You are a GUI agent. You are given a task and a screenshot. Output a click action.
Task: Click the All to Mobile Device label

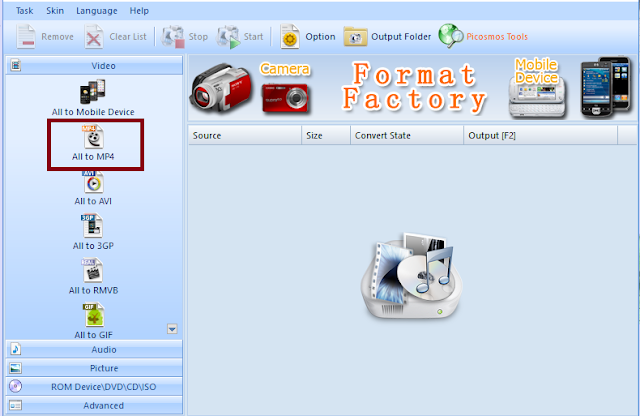93,112
